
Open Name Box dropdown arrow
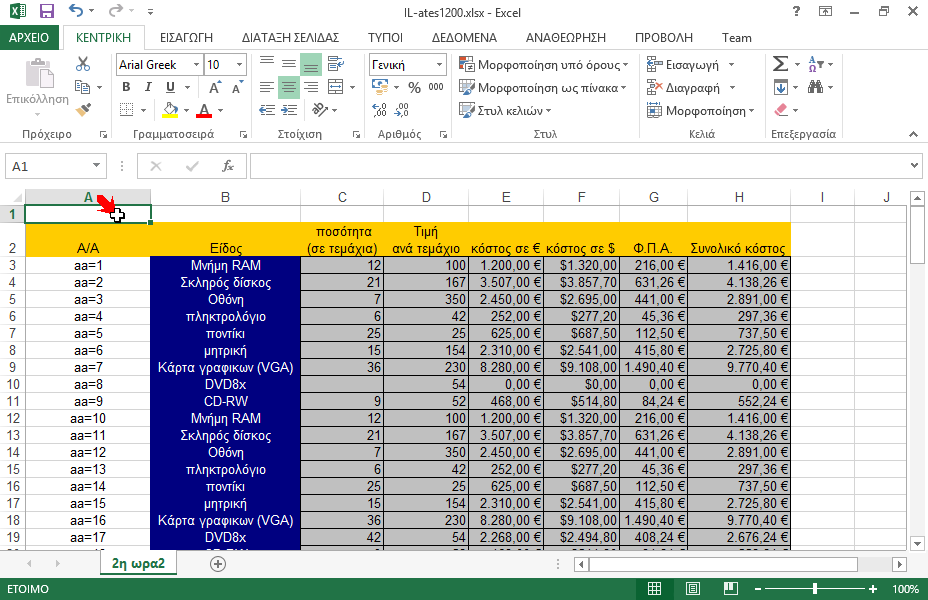pos(96,166)
